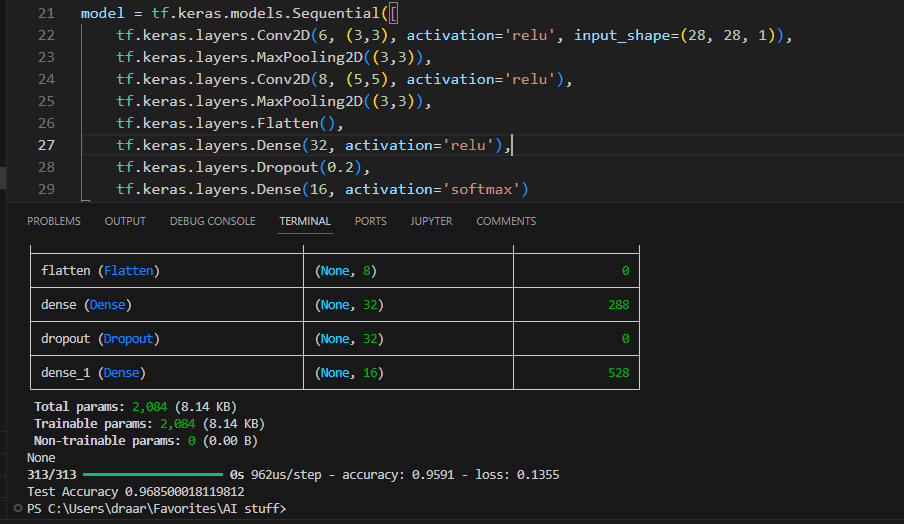Click the dense_1 (Dense) table cell
This screenshot has width=904, height=524.
click(93, 373)
